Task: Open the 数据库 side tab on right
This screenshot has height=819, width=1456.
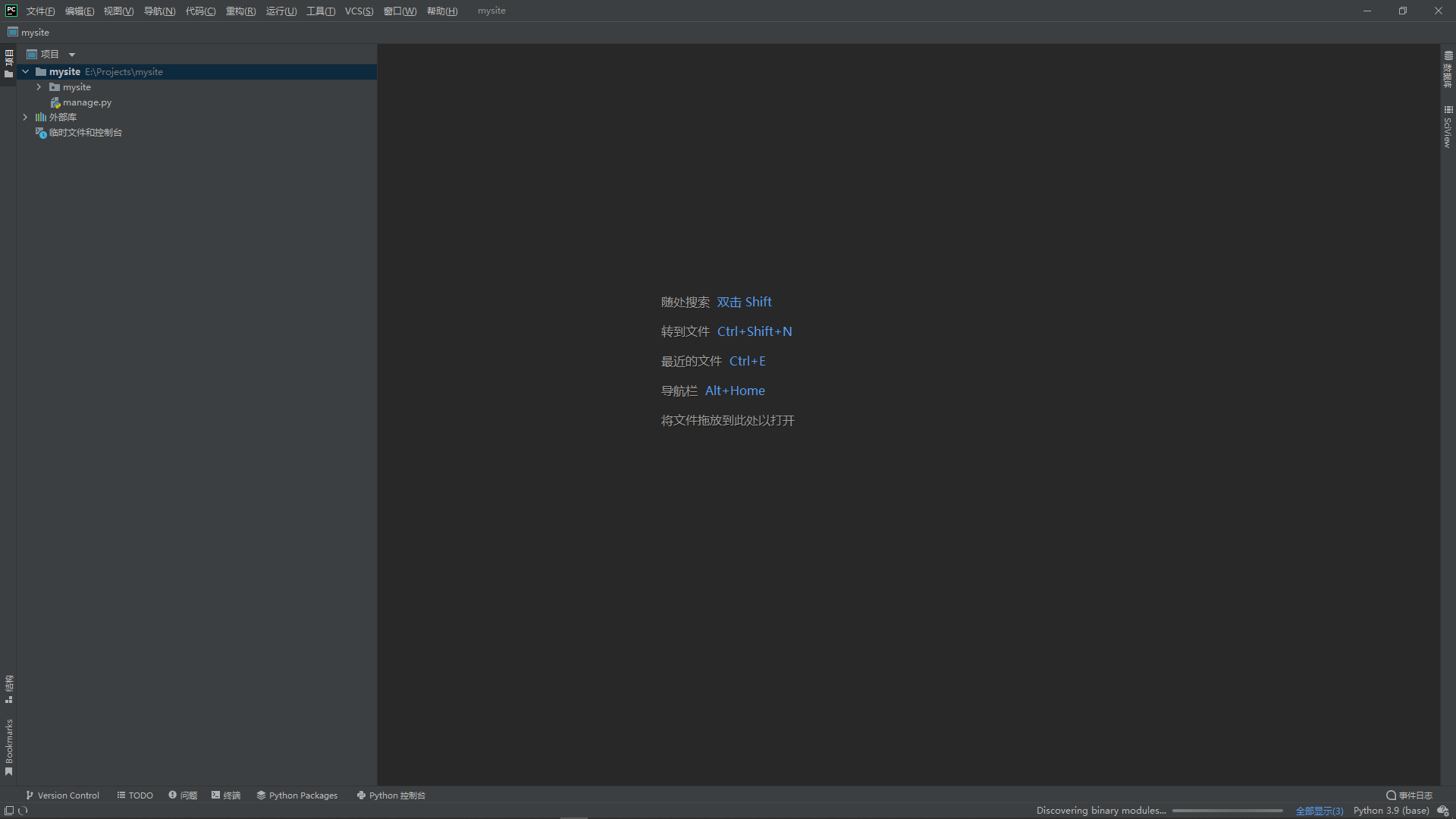Action: click(x=1448, y=69)
